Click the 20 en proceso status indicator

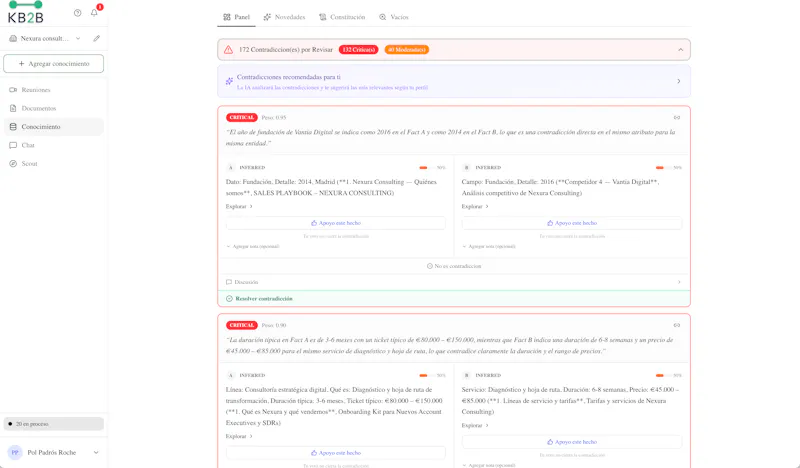point(54,424)
